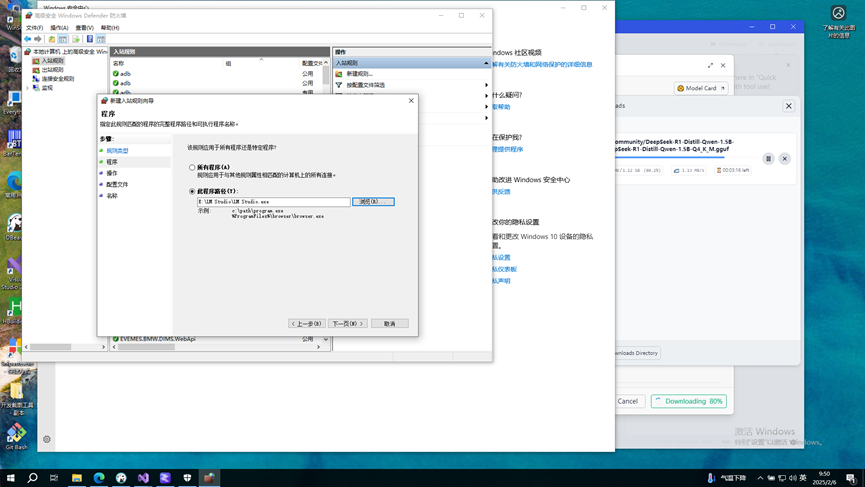
Task: Click the program path text field
Action: click(x=274, y=202)
